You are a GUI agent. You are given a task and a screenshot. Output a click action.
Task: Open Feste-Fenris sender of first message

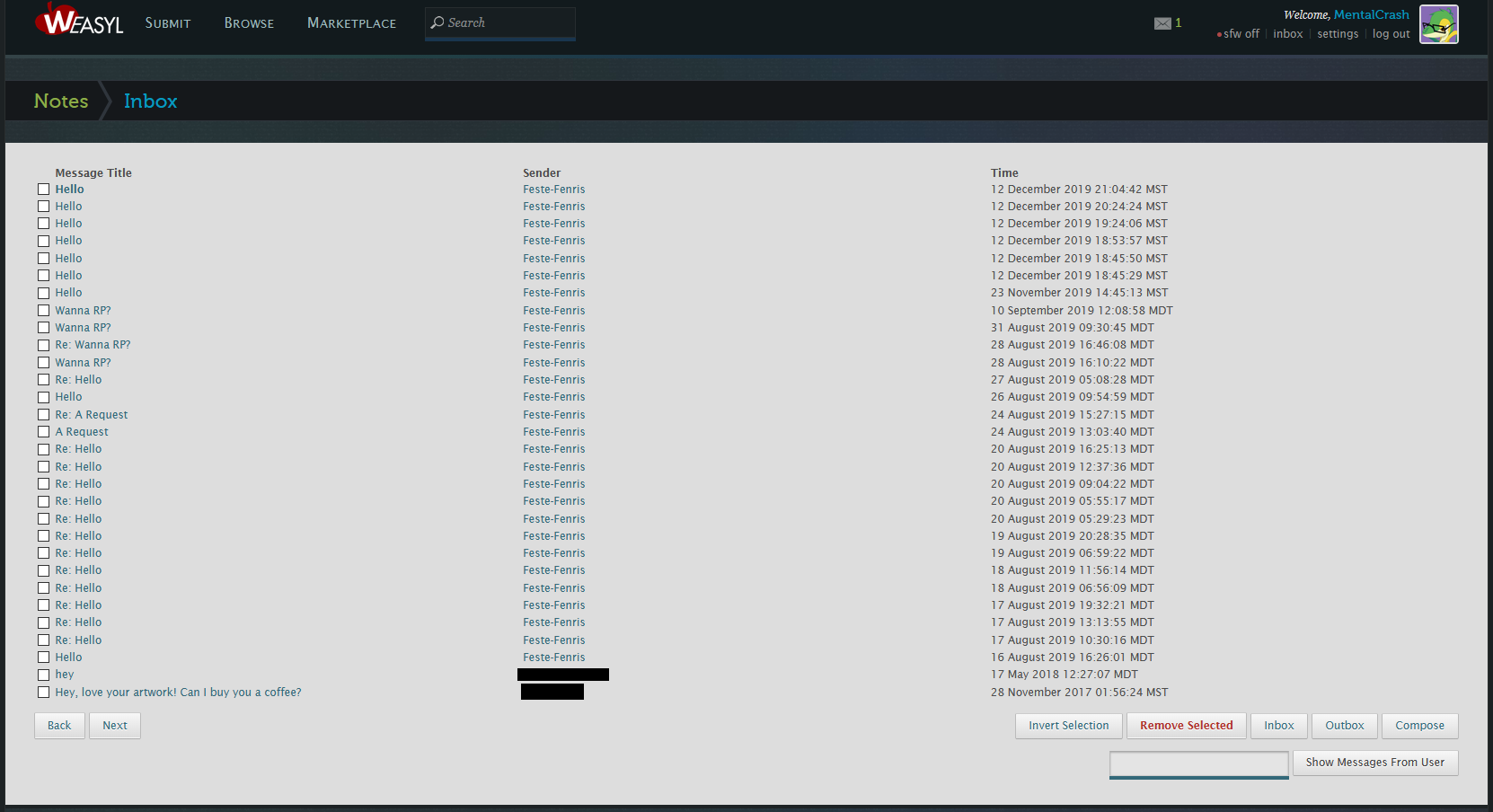click(553, 190)
